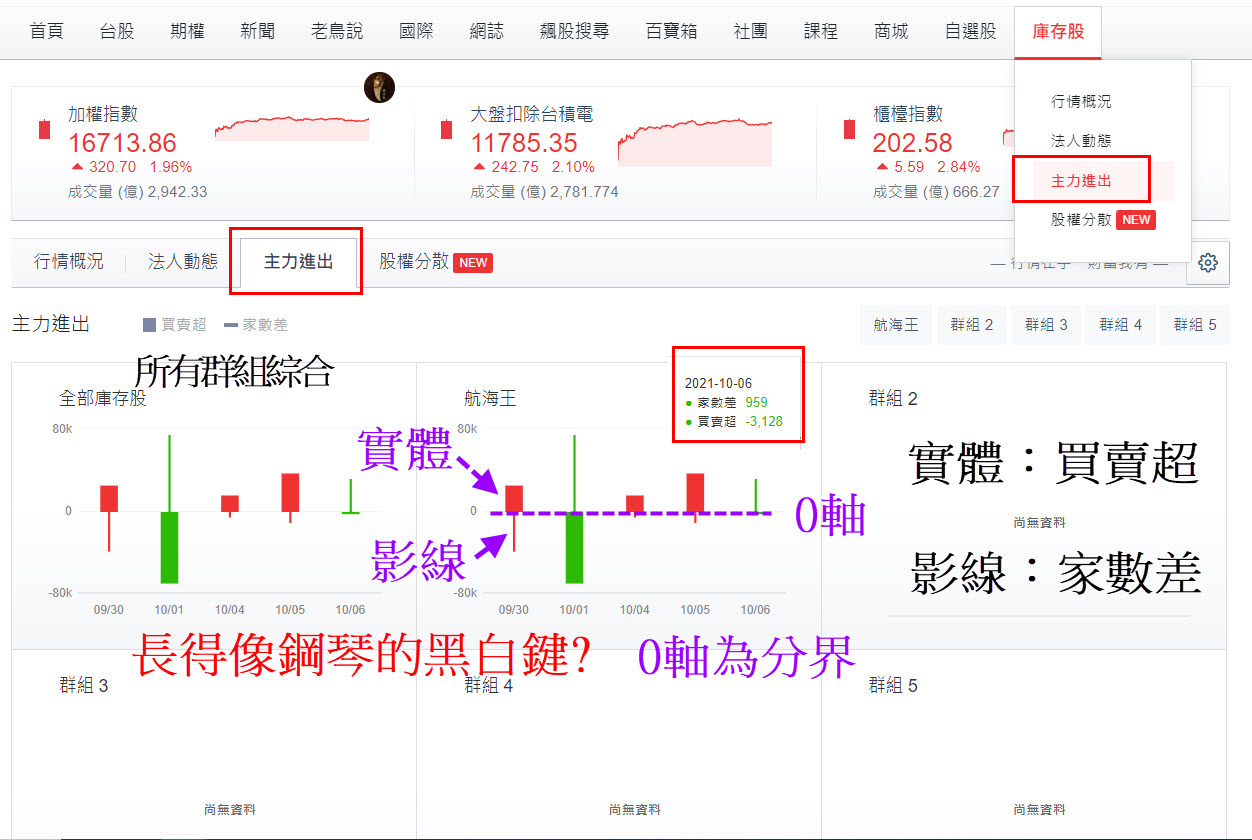Click the 飆股搜尋 navigation item
Viewport: 1252px width, 840px height.
tap(573, 30)
